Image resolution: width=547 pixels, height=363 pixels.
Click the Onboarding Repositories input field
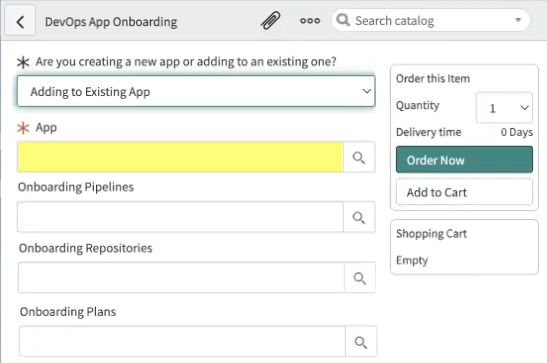(181, 278)
